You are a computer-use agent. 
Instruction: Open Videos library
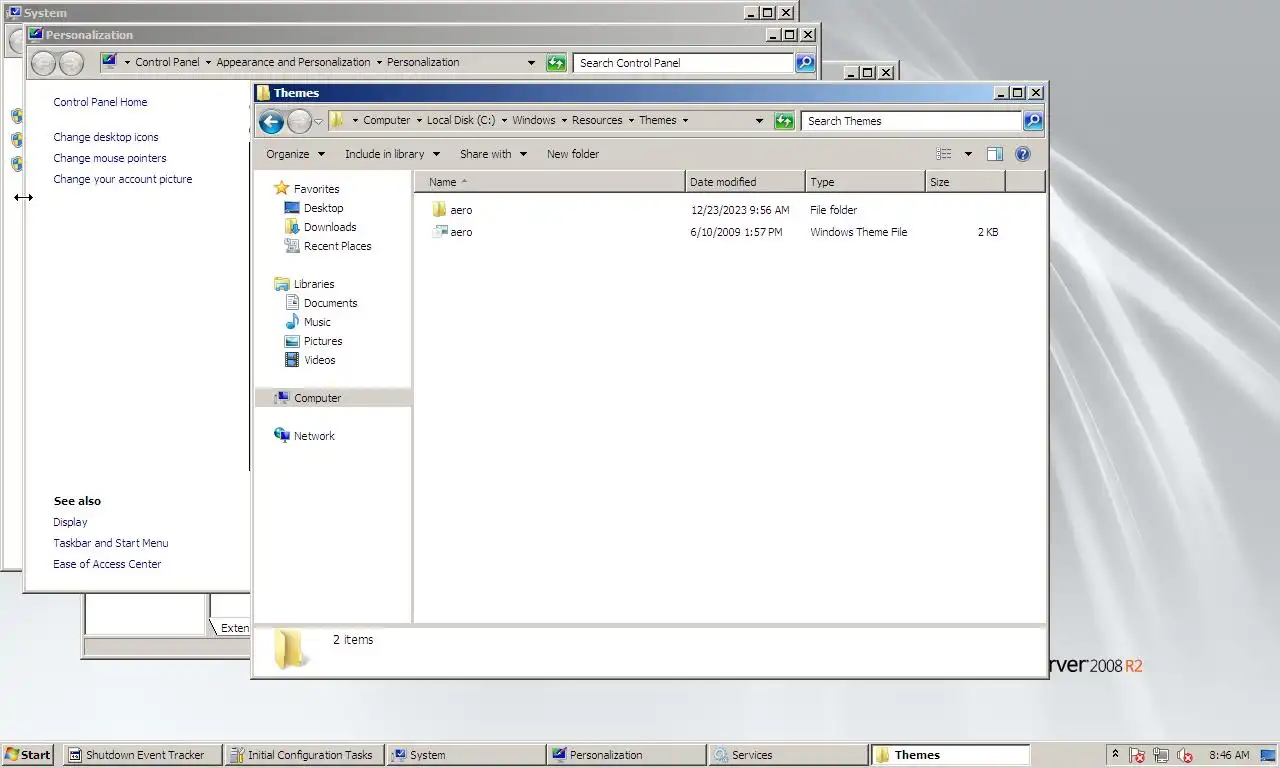pyautogui.click(x=320, y=360)
